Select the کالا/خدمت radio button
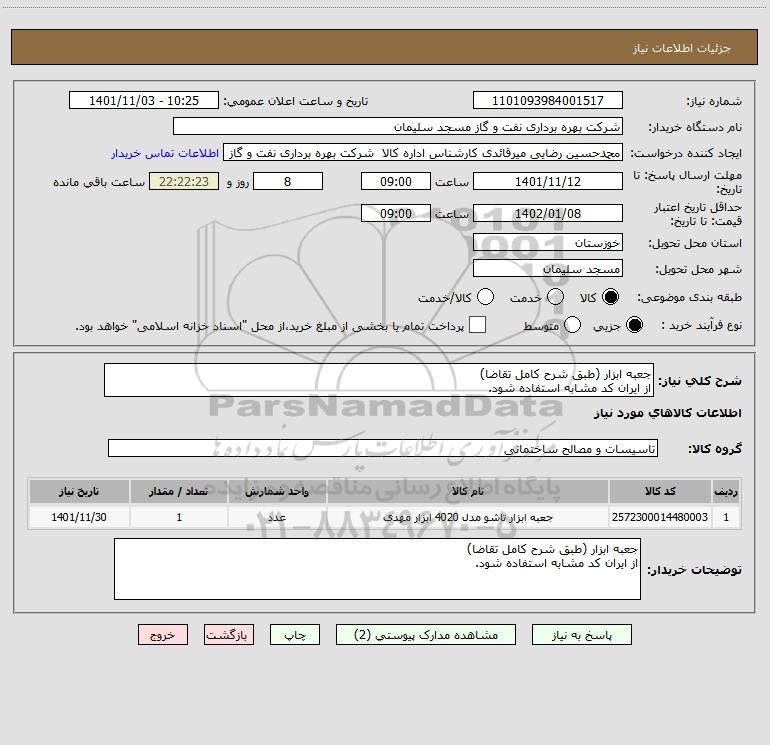The height and width of the screenshot is (745, 770). pos(486,297)
